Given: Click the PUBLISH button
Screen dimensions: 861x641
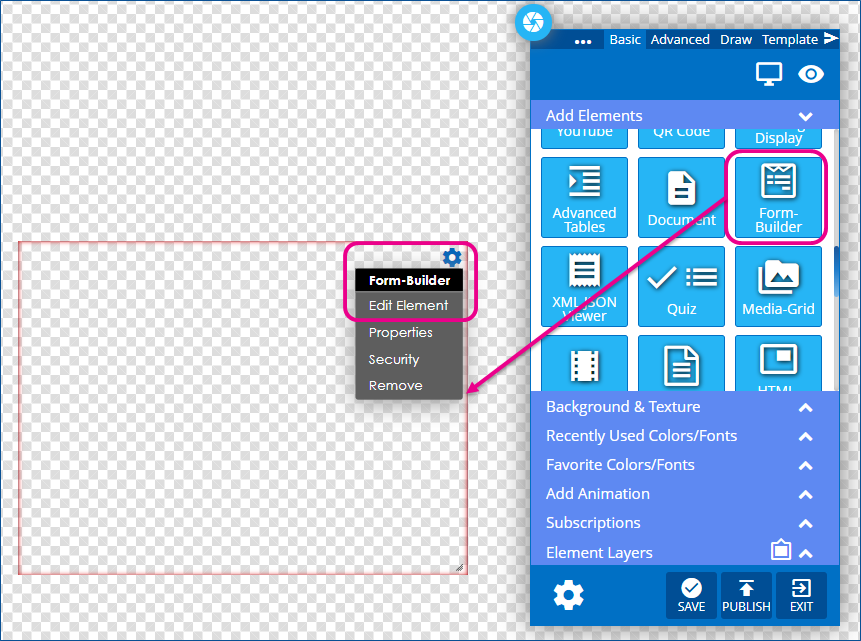Looking at the screenshot, I should click(x=746, y=595).
